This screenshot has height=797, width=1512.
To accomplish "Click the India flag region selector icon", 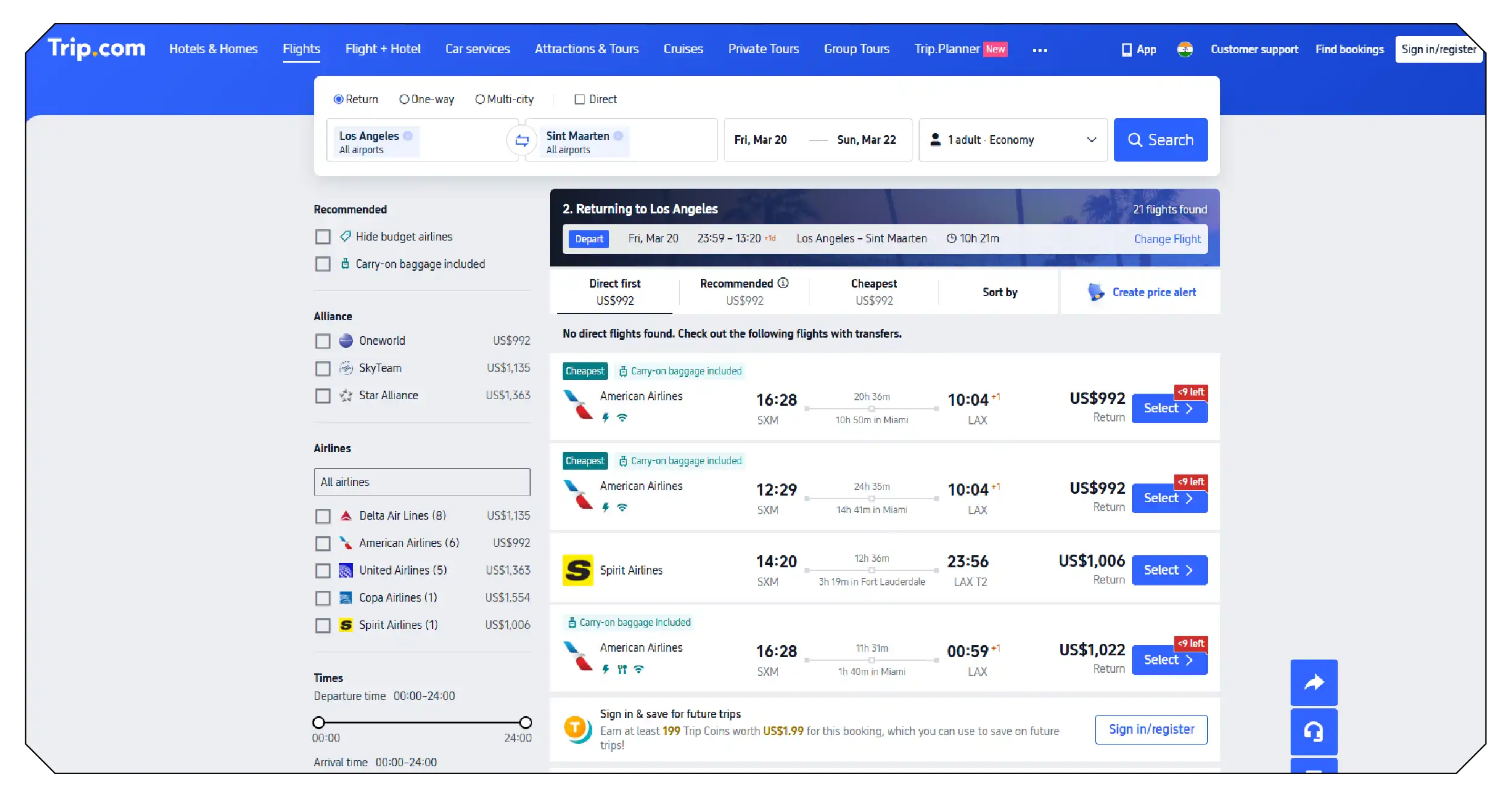I will (x=1185, y=49).
